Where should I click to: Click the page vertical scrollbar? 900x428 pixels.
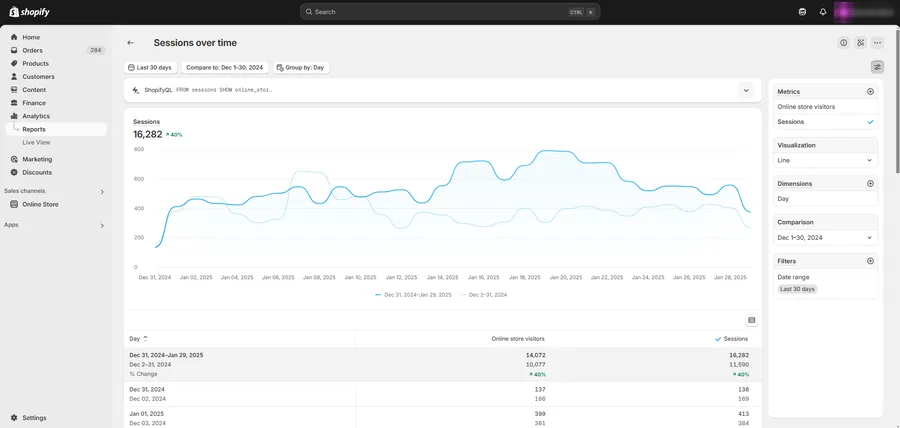tap(897, 100)
